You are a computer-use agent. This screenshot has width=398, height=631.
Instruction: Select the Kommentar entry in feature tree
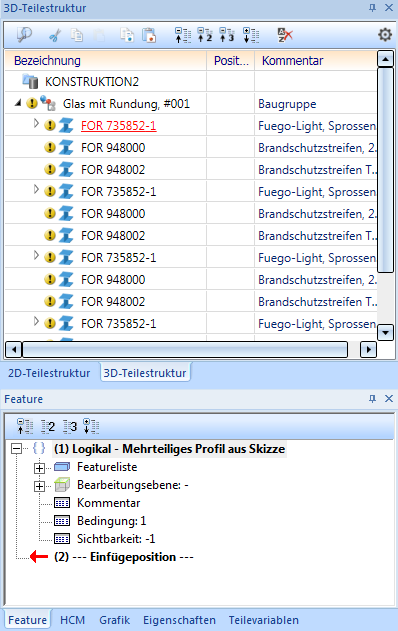coord(109,503)
